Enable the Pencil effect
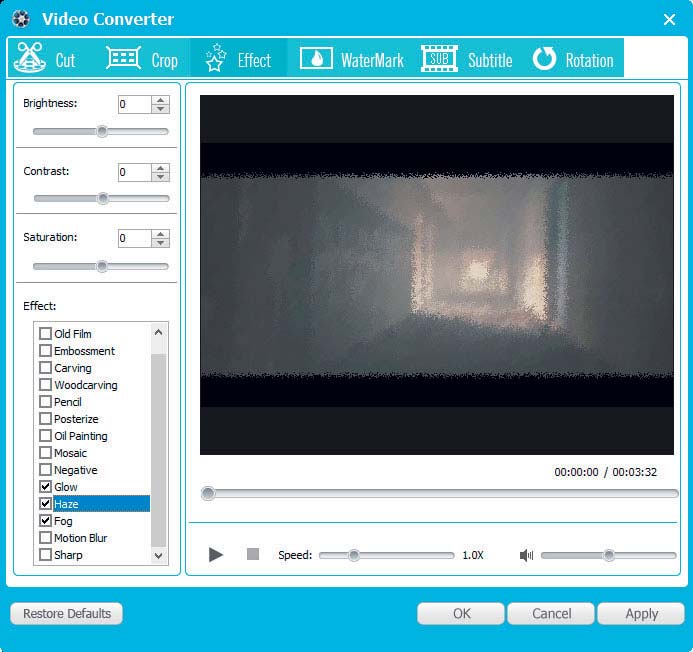Screen dimensions: 693x652 tap(46, 401)
